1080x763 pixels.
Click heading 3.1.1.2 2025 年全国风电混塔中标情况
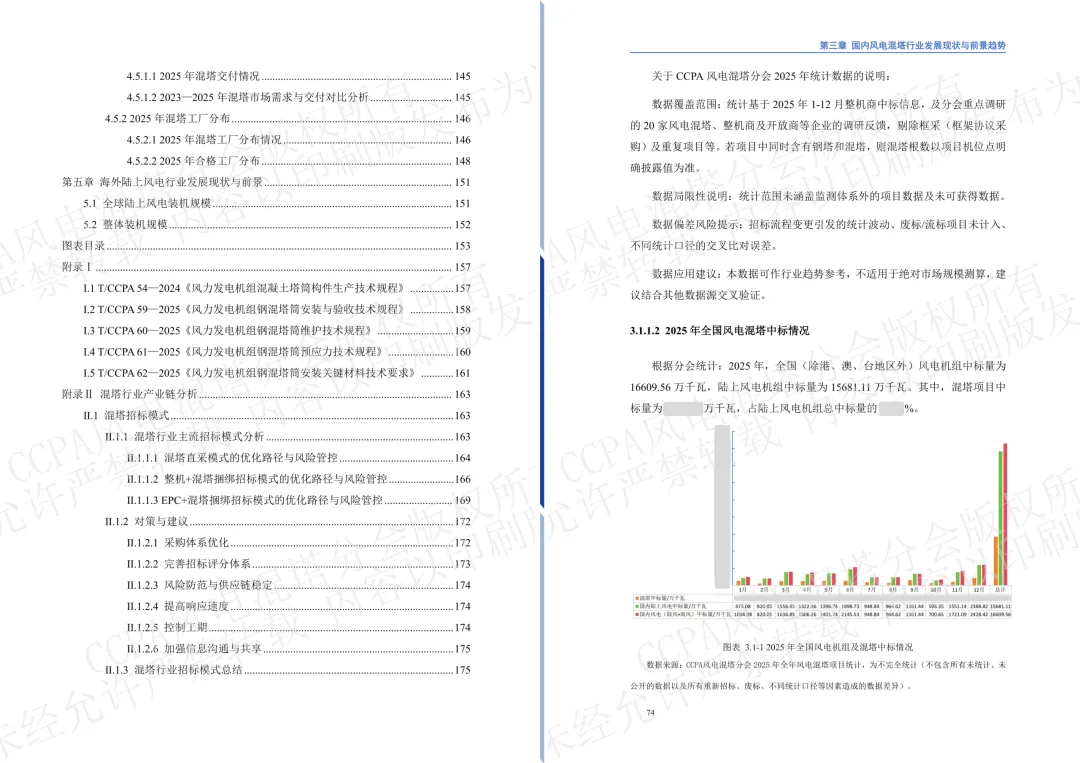pos(719,331)
